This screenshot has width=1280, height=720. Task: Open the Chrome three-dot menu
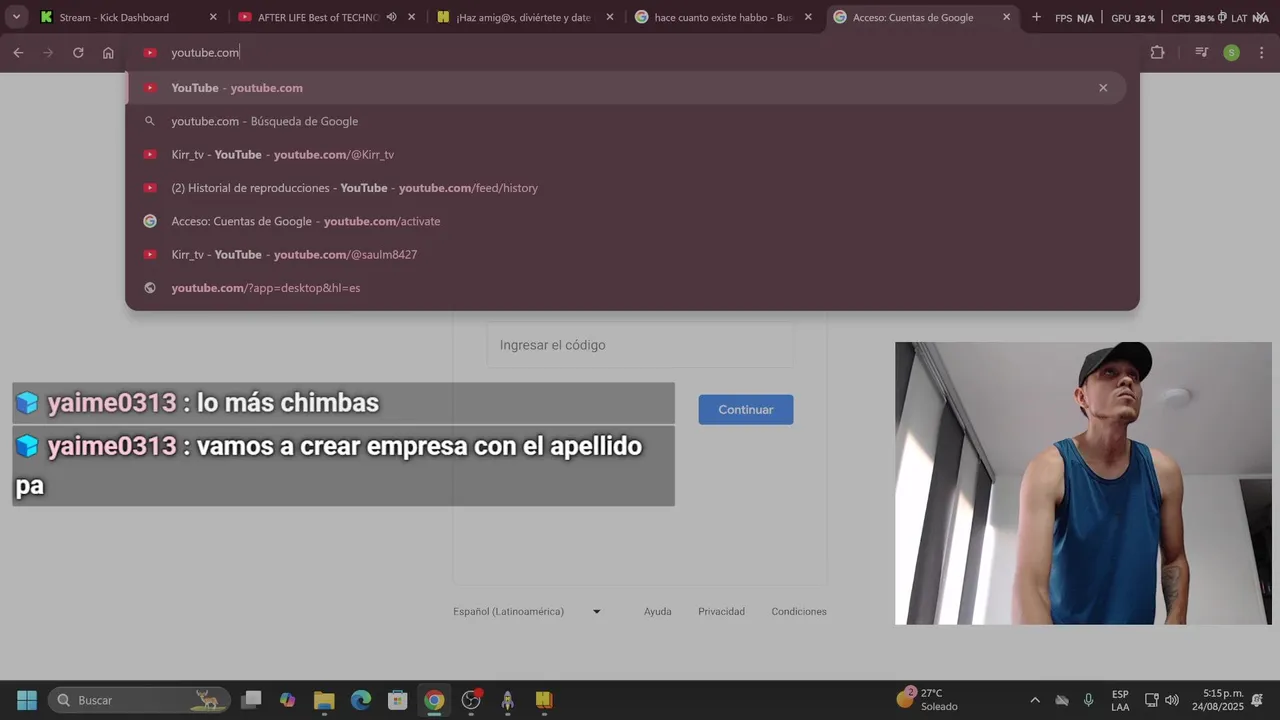(1262, 53)
